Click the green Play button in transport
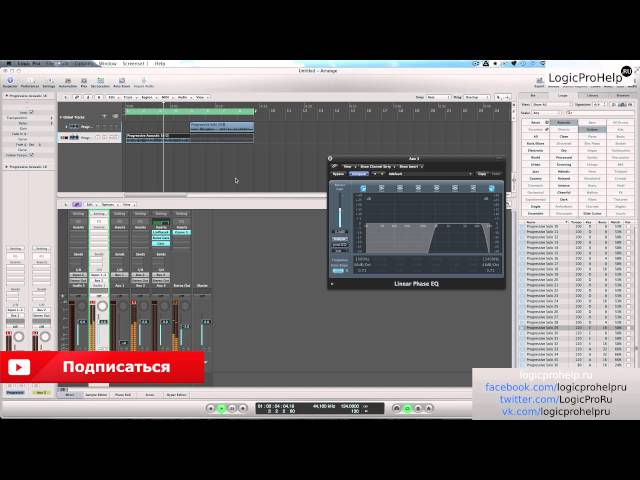Image resolution: width=640 pixels, height=480 pixels. point(222,408)
